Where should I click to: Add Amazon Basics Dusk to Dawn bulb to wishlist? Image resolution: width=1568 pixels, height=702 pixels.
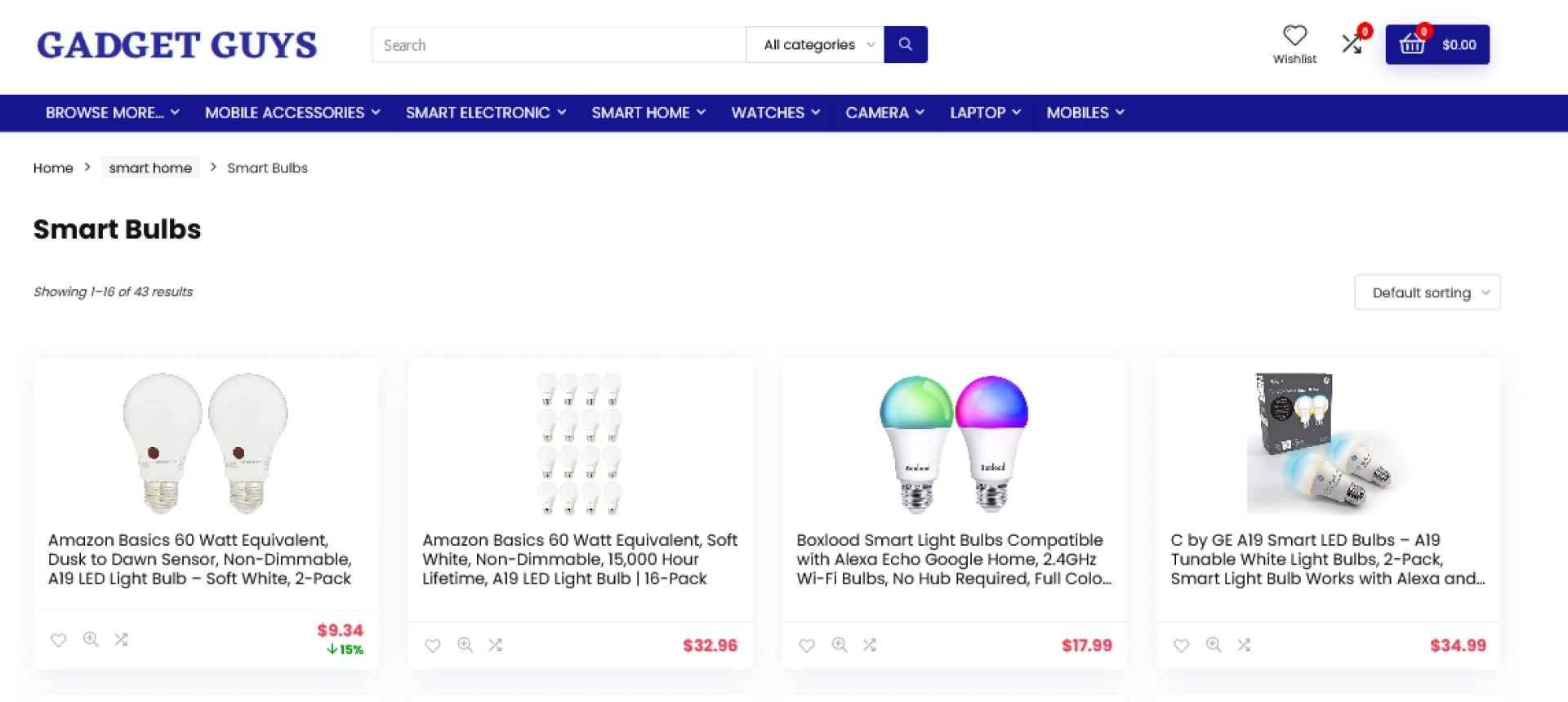pos(58,639)
